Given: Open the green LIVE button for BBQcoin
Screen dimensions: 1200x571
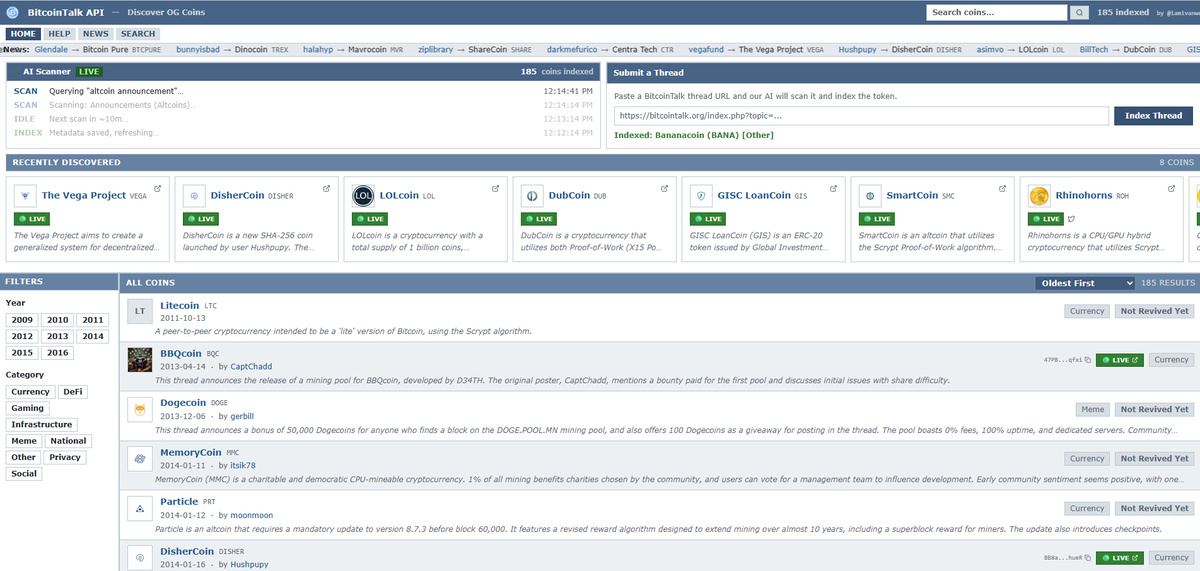Looking at the screenshot, I should (1120, 360).
